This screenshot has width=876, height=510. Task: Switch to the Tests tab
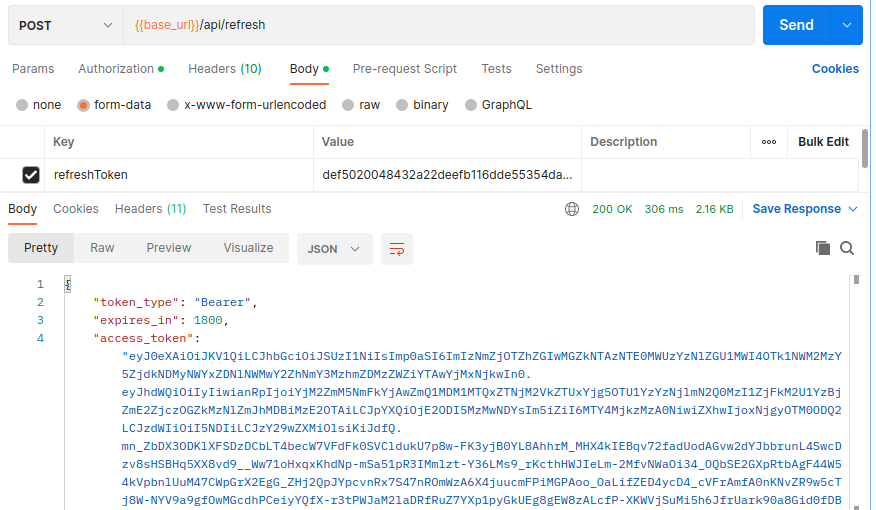coord(496,69)
